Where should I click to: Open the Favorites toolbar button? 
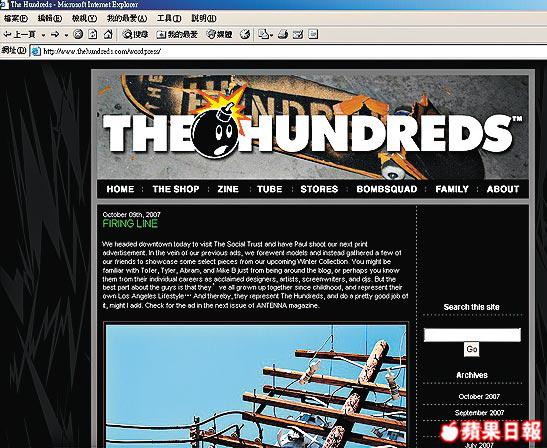pos(177,34)
